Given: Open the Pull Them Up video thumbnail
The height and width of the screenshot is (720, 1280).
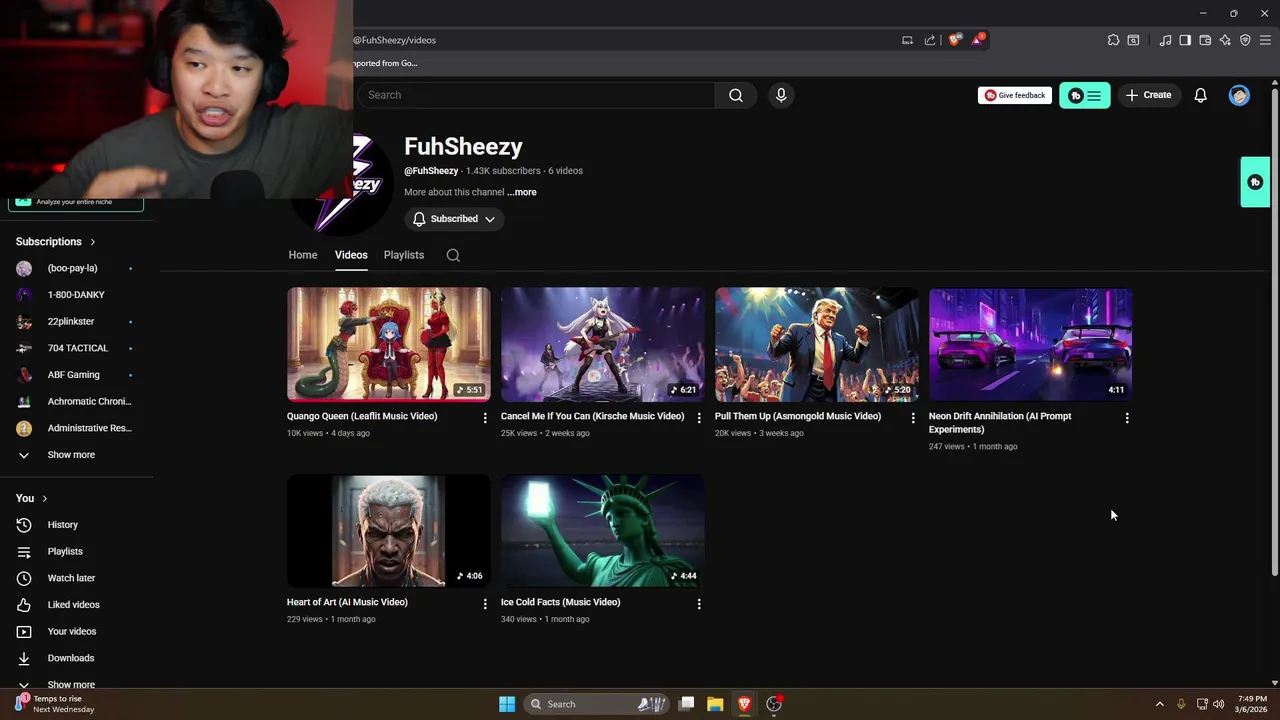Looking at the screenshot, I should pyautogui.click(x=816, y=344).
